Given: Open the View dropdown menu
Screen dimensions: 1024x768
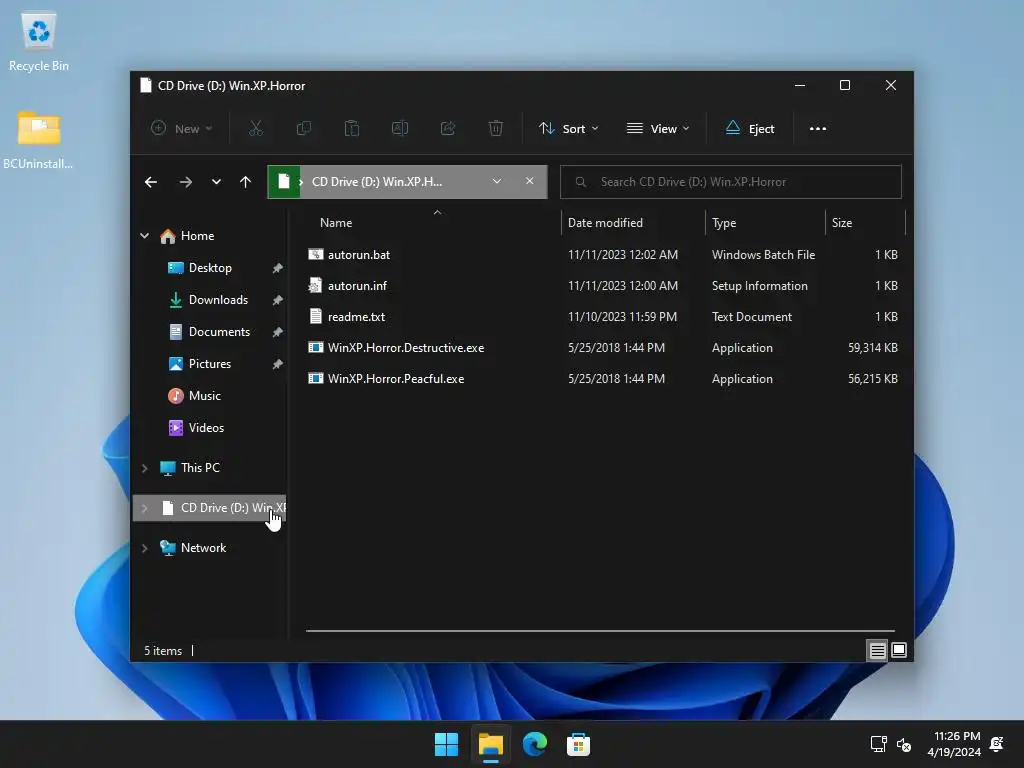Looking at the screenshot, I should [658, 129].
